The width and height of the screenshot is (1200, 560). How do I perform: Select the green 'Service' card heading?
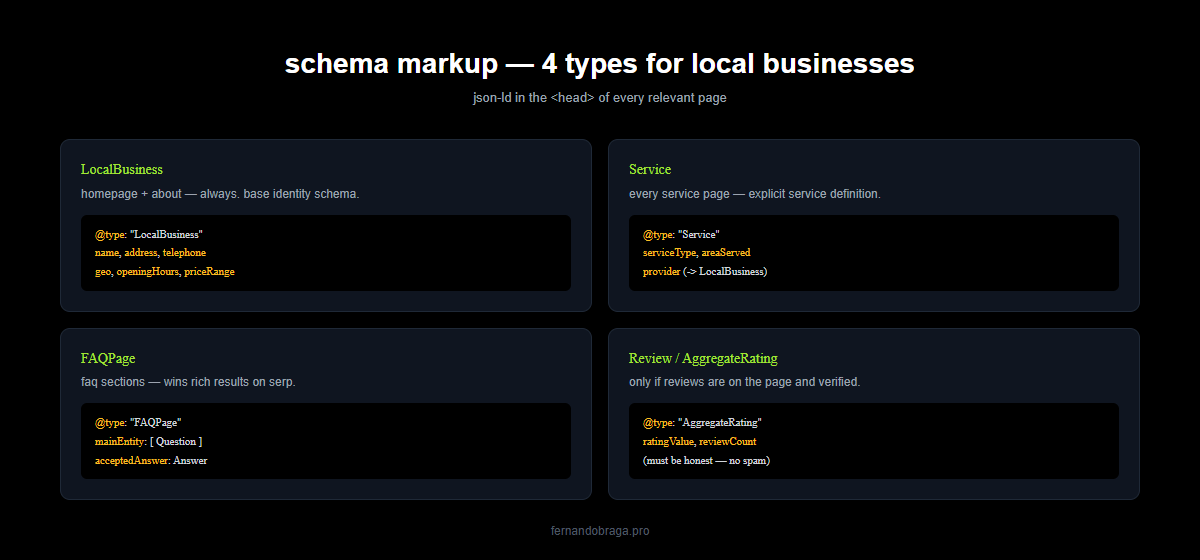pyautogui.click(x=650, y=170)
